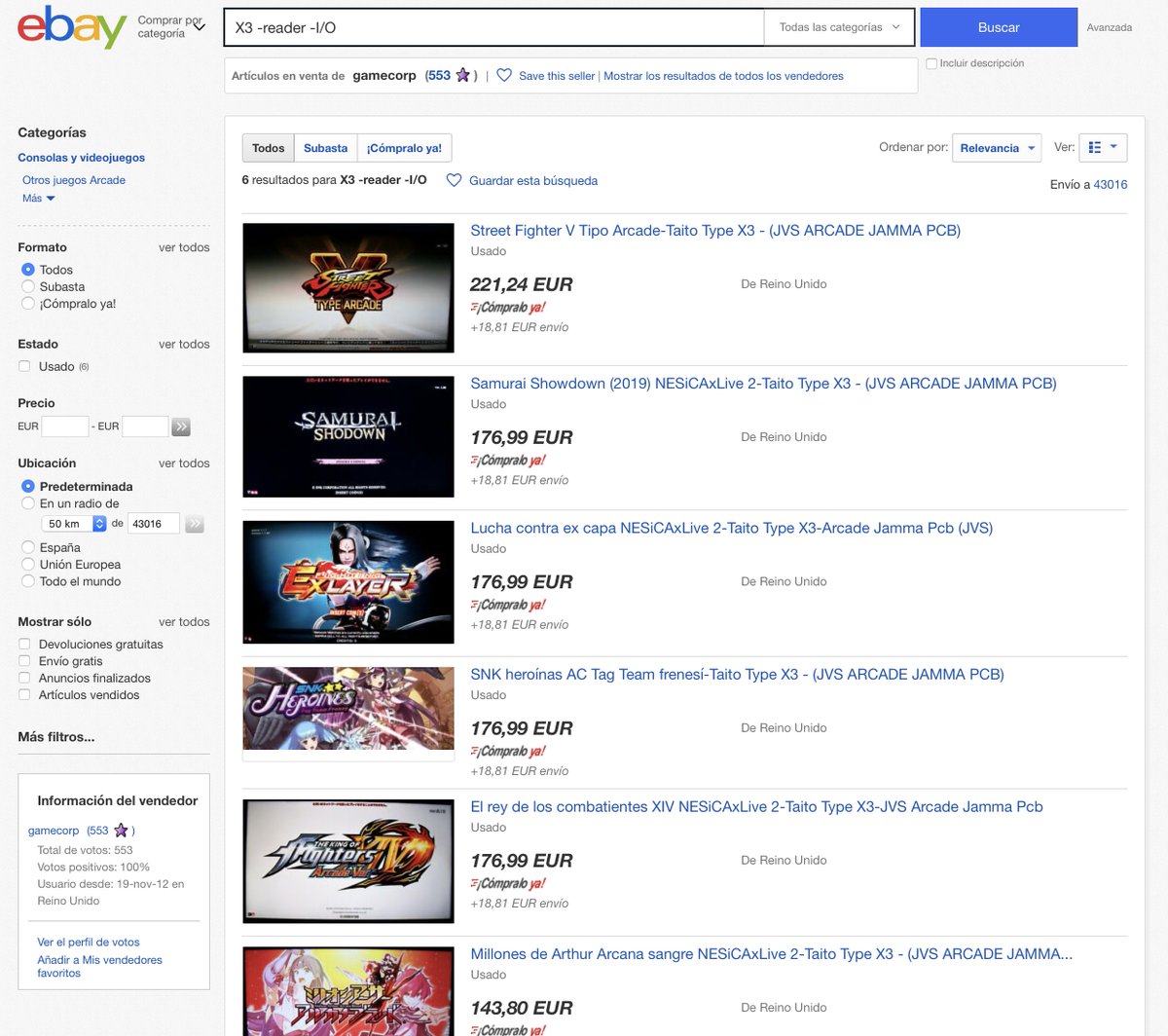Select En un radio de radio button
This screenshot has width=1168, height=1036.
[x=27, y=503]
